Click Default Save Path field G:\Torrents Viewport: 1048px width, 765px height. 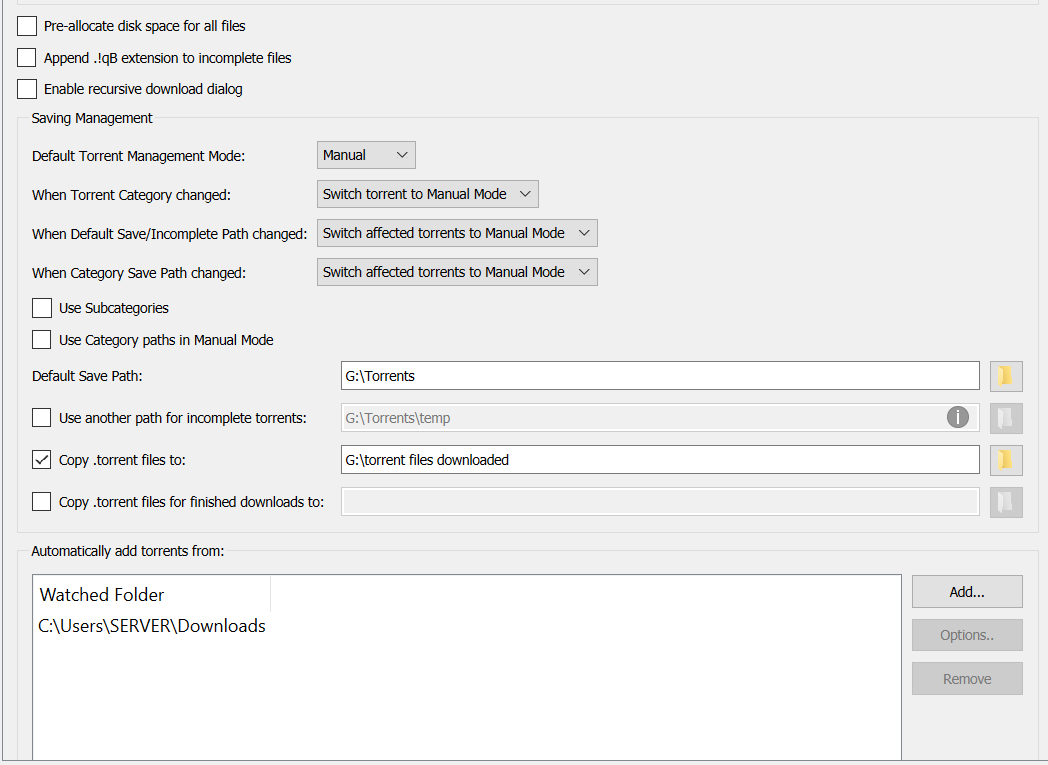[x=660, y=375]
